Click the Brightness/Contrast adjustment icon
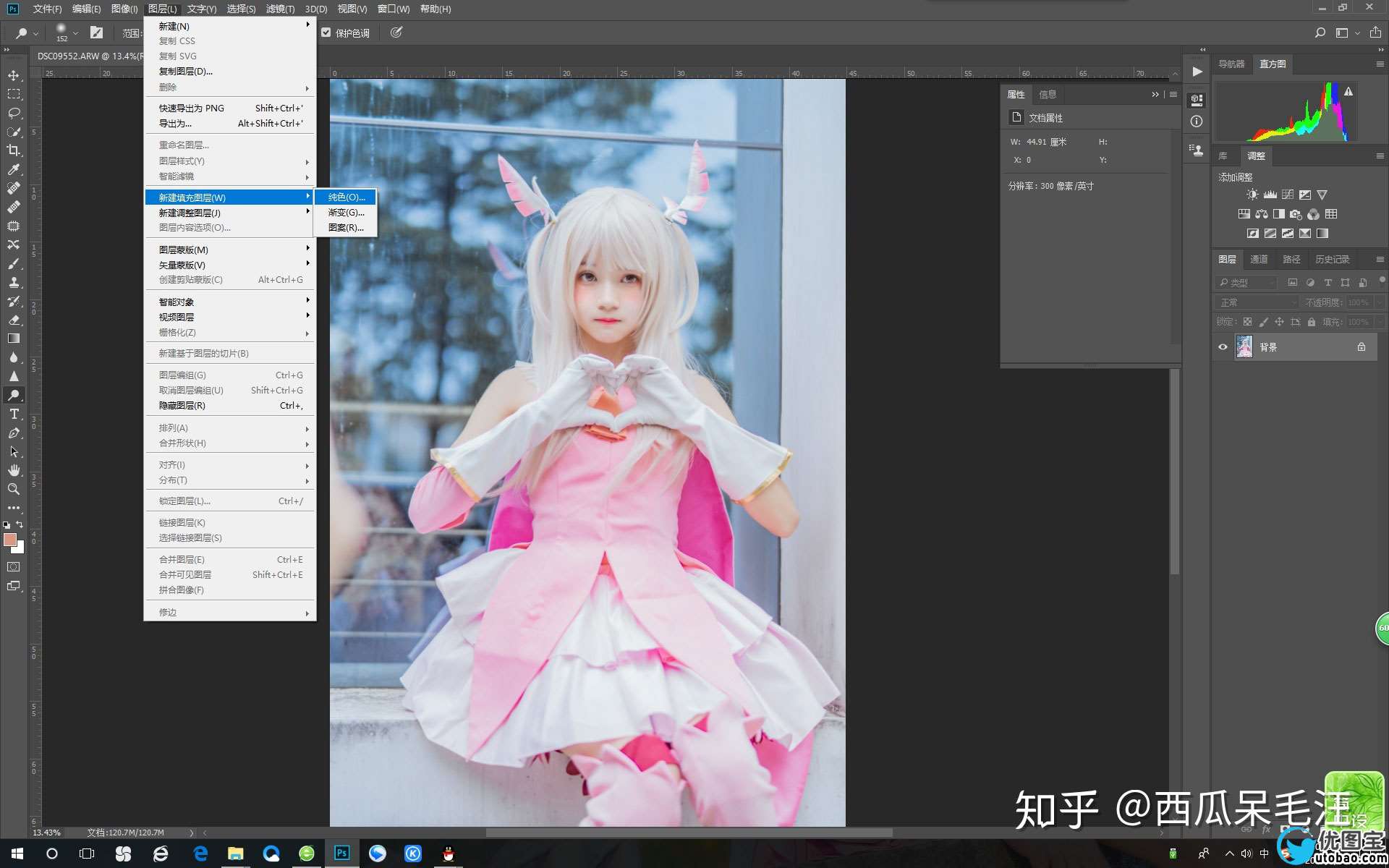1389x868 pixels. coord(1252,195)
